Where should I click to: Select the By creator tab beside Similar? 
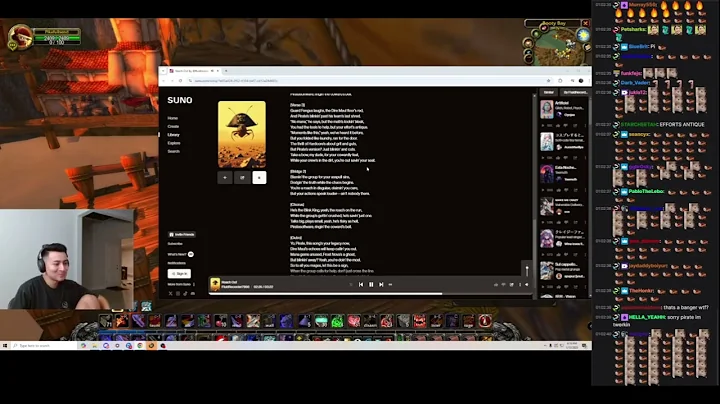click(x=575, y=92)
